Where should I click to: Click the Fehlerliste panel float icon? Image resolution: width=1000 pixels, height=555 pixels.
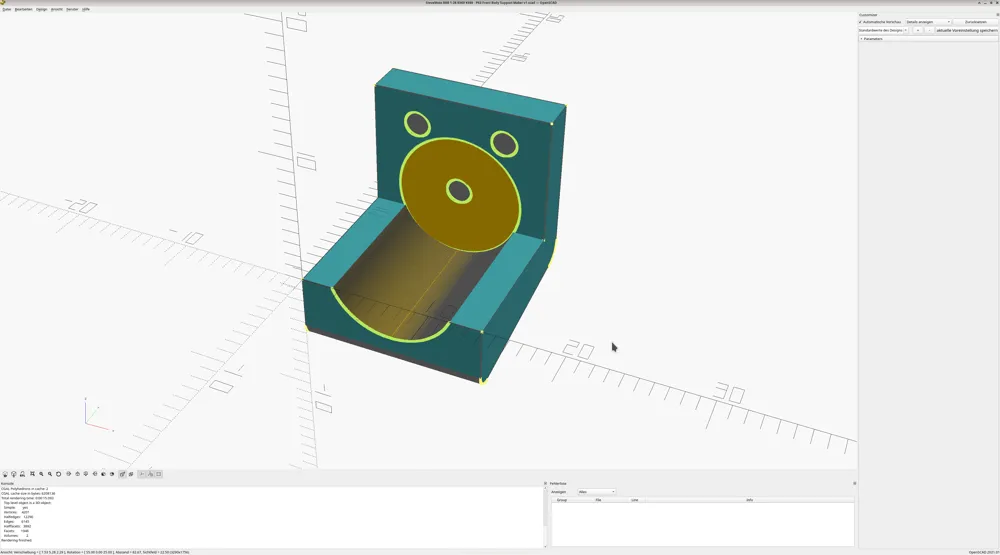(x=855, y=484)
